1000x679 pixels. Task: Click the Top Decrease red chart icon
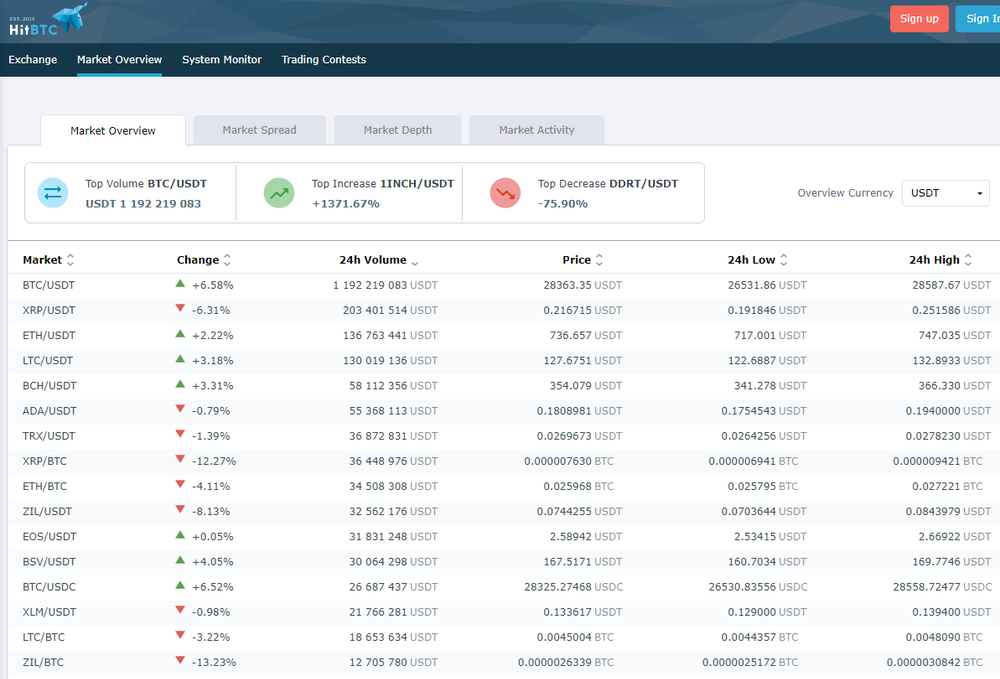tap(505, 193)
